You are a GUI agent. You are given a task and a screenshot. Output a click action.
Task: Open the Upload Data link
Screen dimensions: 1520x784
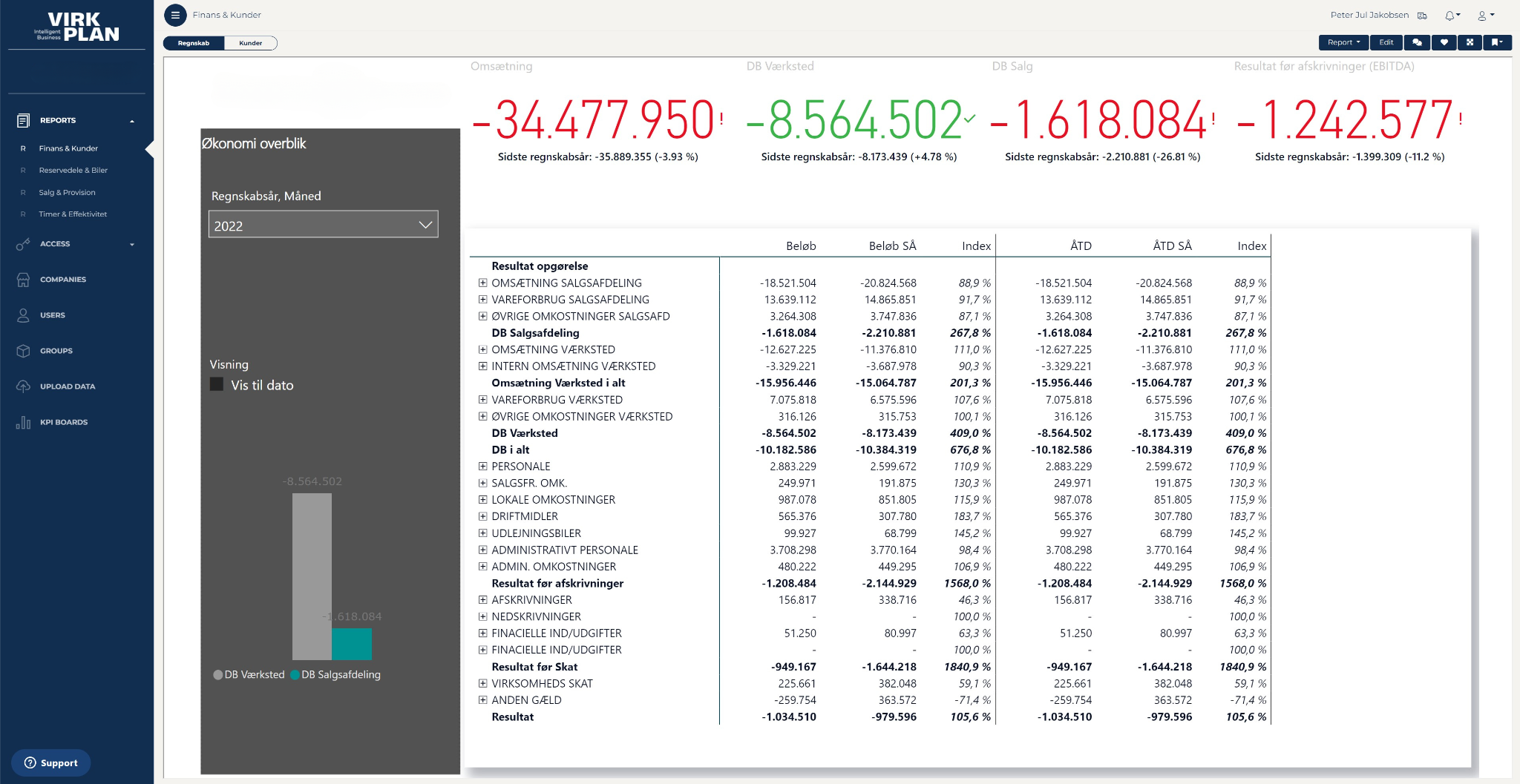click(68, 386)
